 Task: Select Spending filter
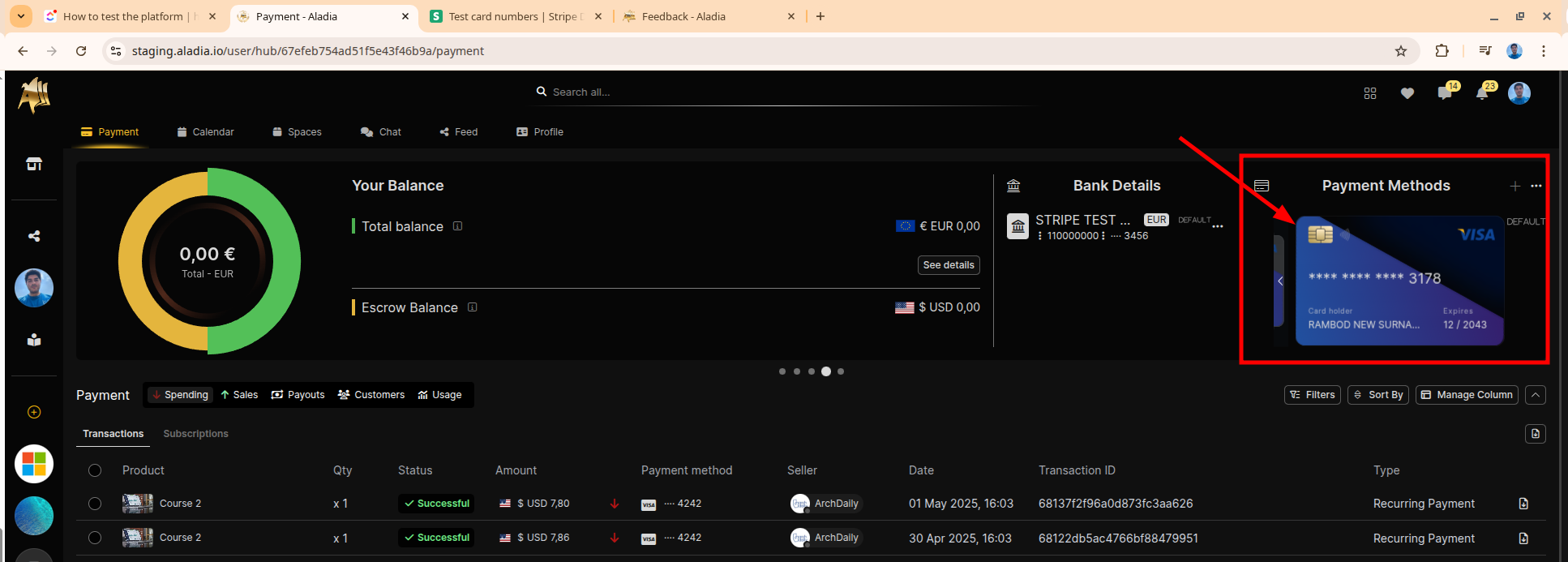click(x=180, y=395)
